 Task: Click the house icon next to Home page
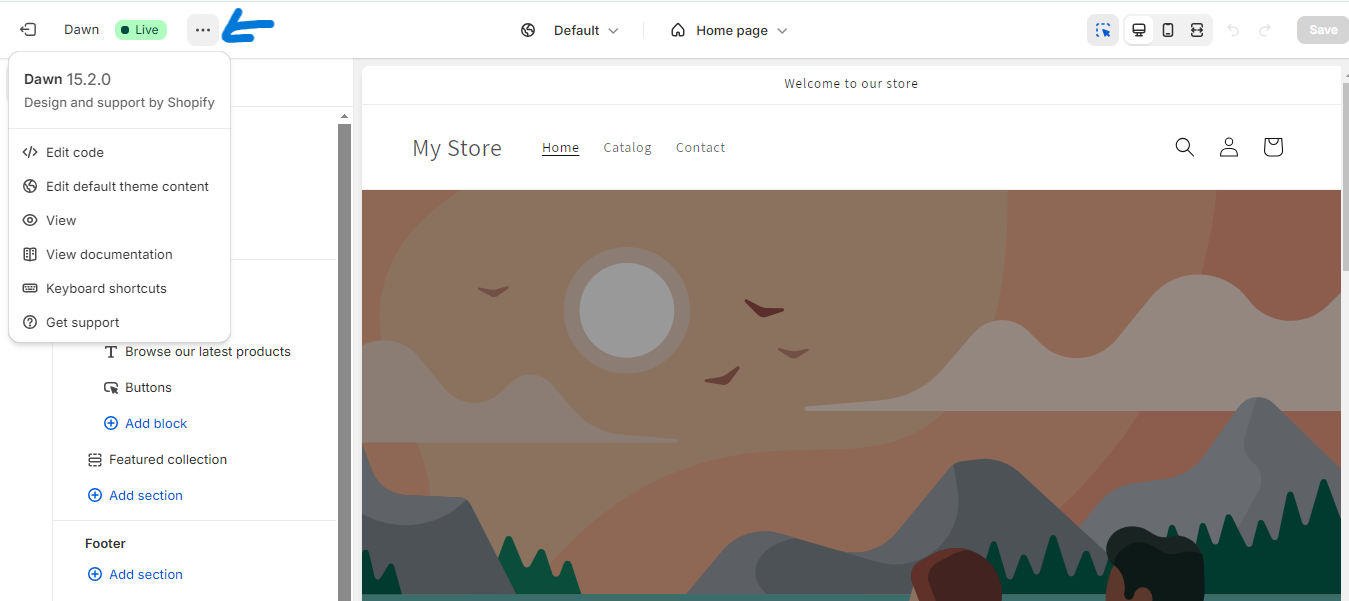[x=678, y=30]
